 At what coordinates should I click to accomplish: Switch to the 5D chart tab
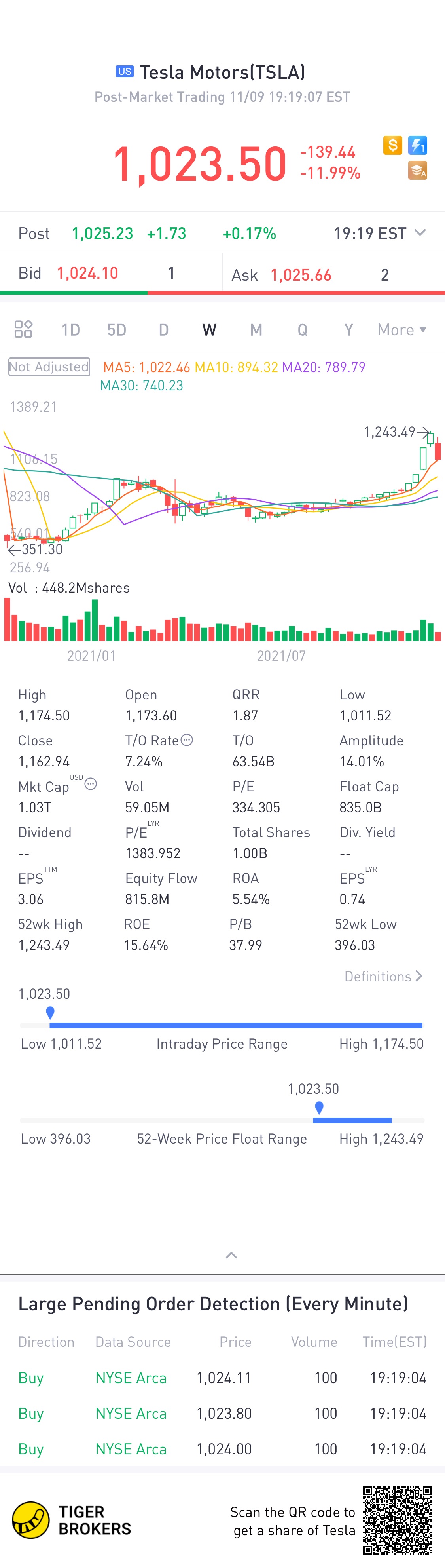pyautogui.click(x=117, y=329)
